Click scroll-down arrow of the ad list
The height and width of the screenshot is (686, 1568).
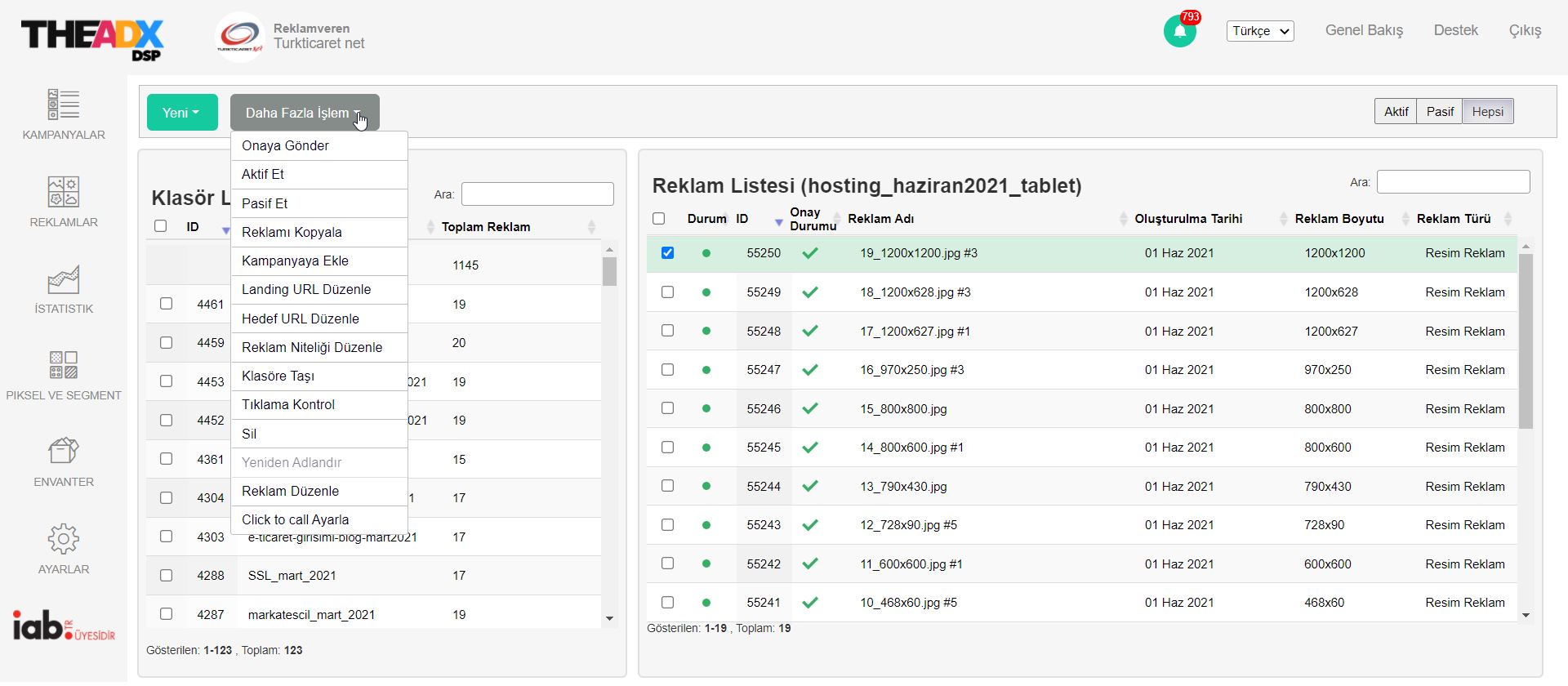click(x=1526, y=616)
